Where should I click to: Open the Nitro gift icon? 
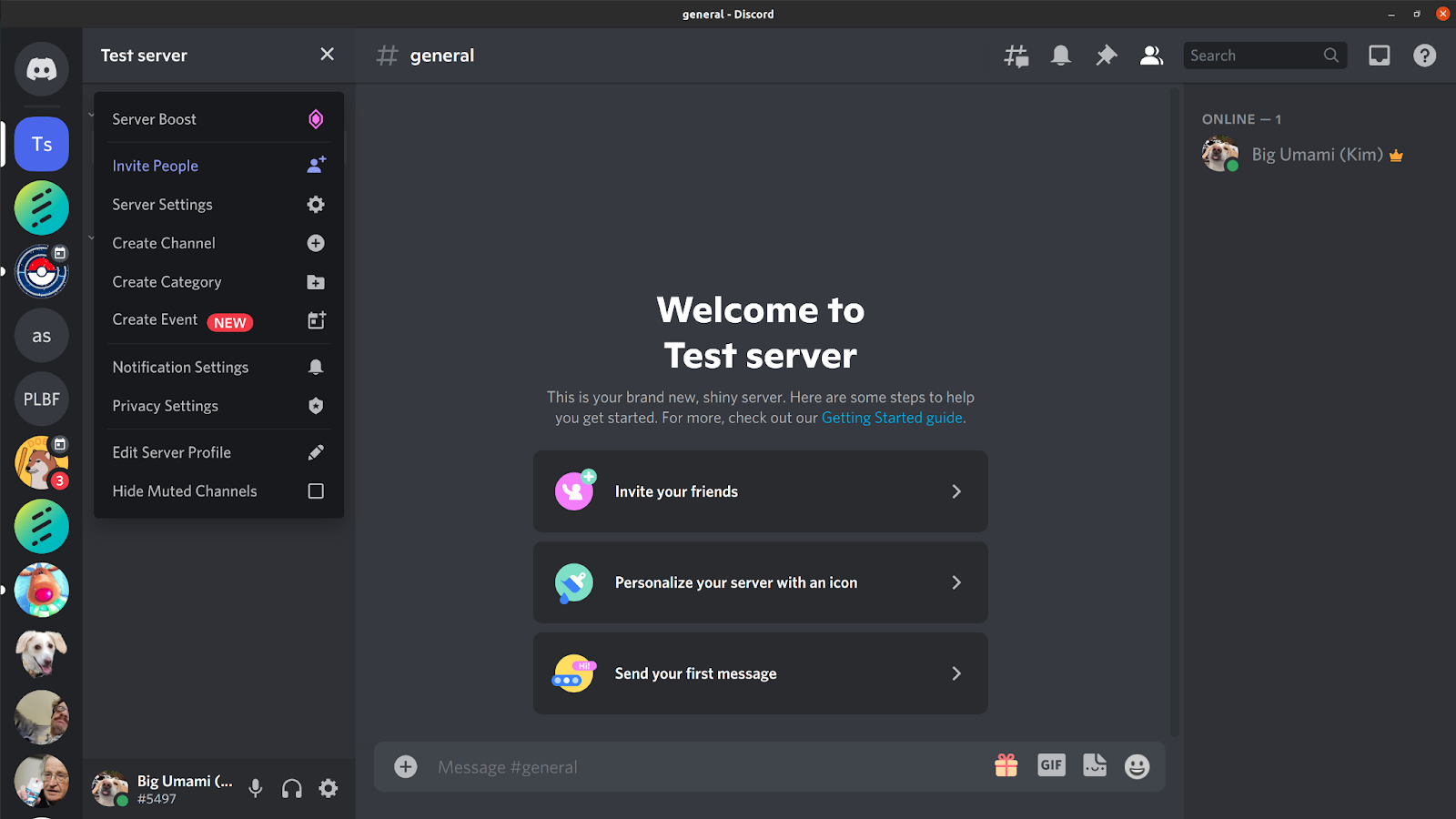click(1006, 765)
